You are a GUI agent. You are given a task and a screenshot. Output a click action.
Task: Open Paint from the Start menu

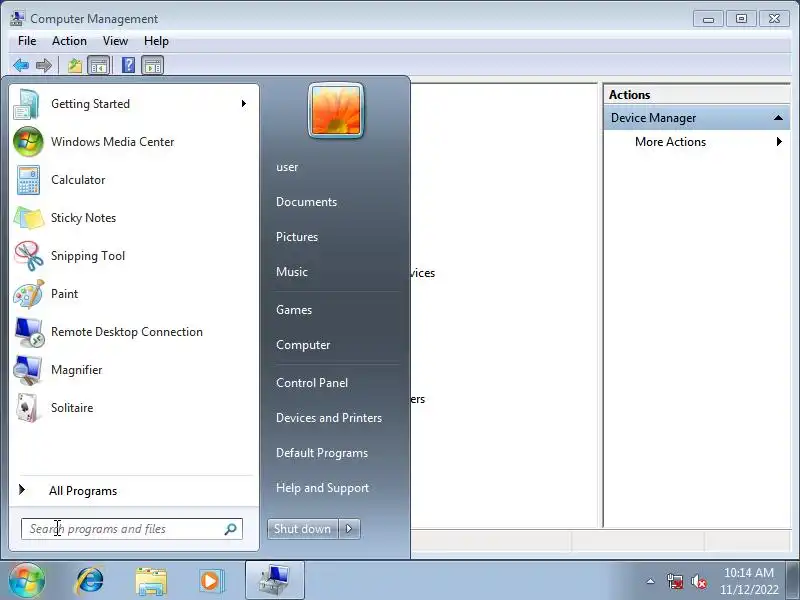click(x=134, y=294)
